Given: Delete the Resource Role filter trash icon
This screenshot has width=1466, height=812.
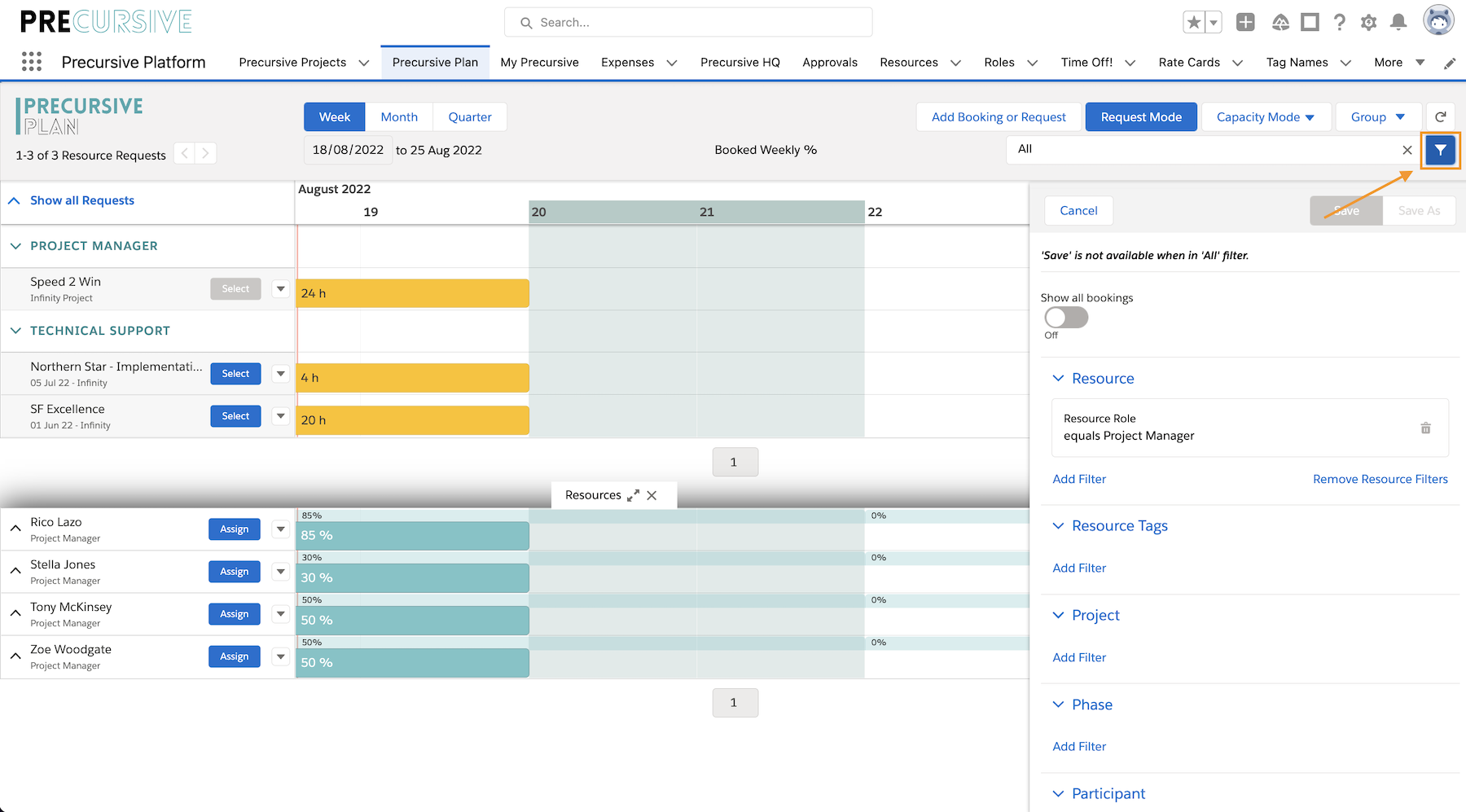Looking at the screenshot, I should pos(1425,428).
